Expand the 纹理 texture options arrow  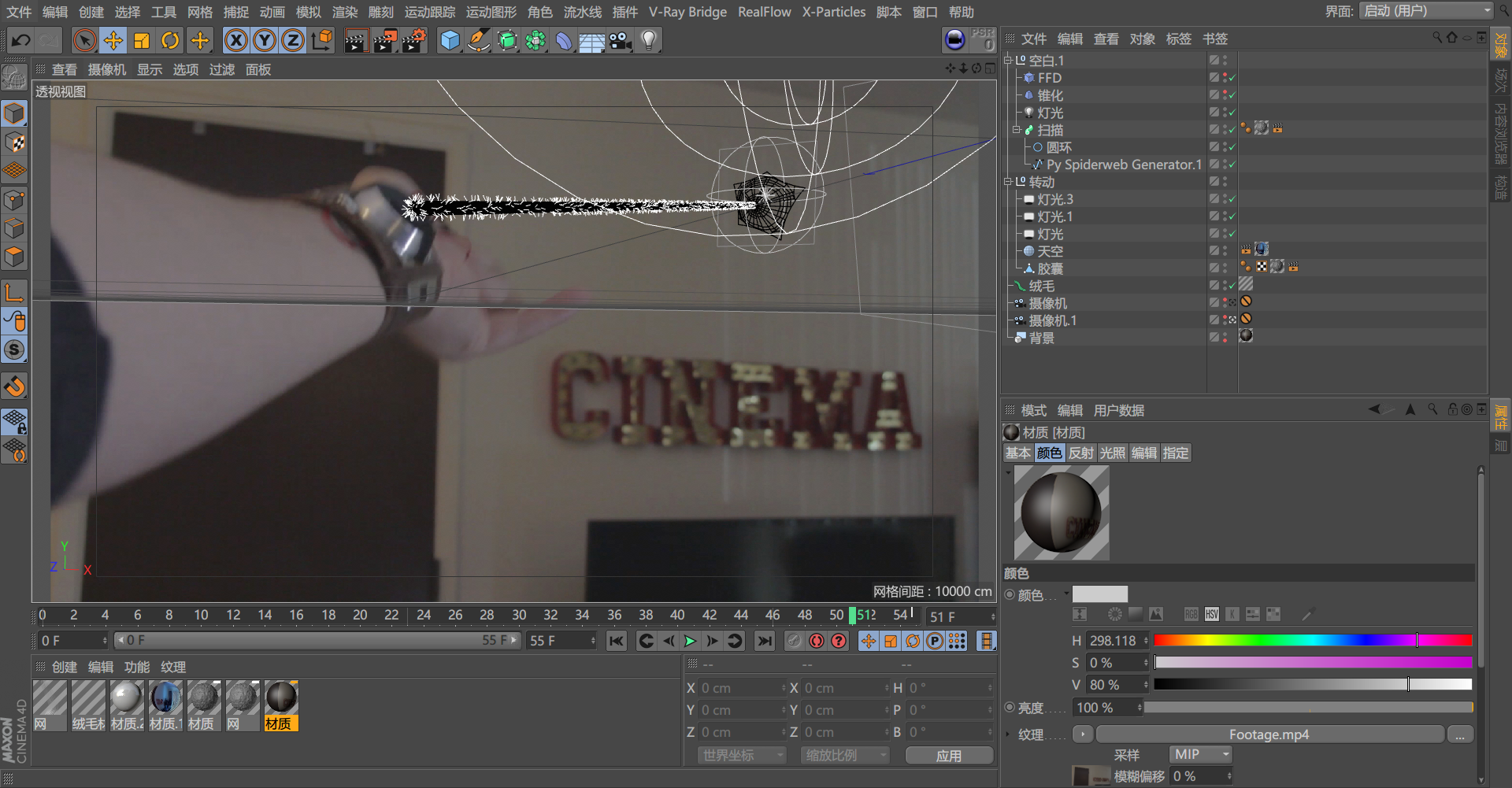point(1009,734)
